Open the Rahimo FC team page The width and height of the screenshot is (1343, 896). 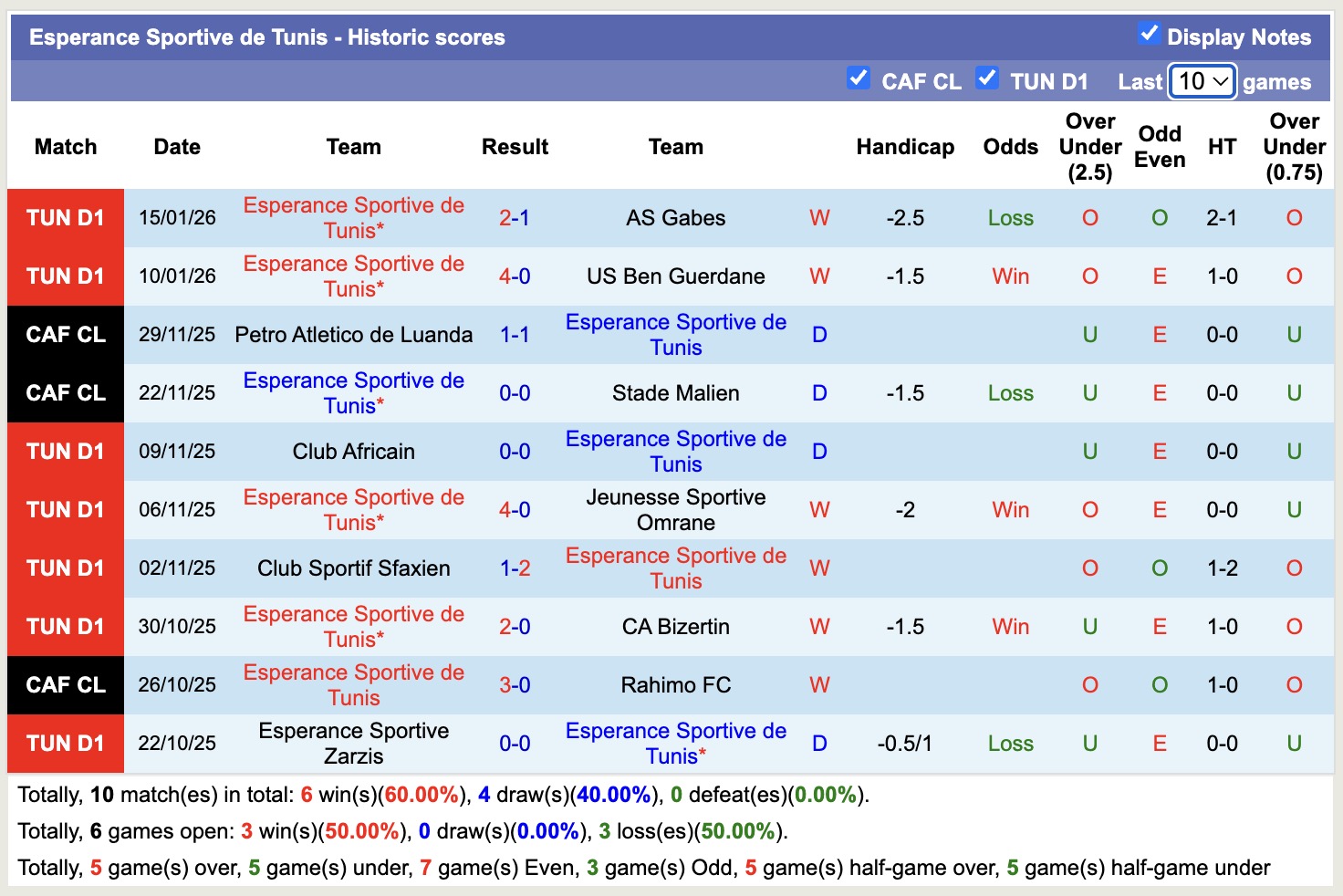675,685
